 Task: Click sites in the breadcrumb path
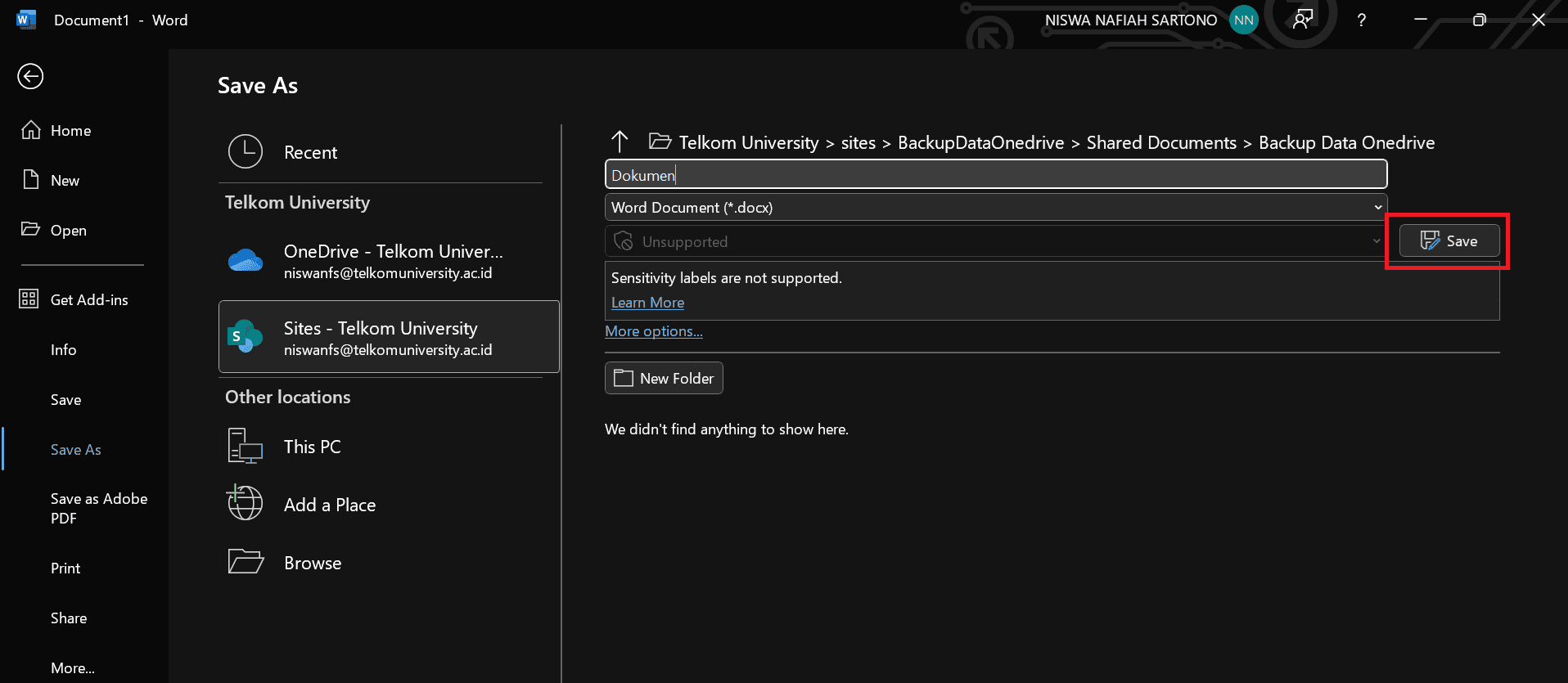(x=858, y=143)
